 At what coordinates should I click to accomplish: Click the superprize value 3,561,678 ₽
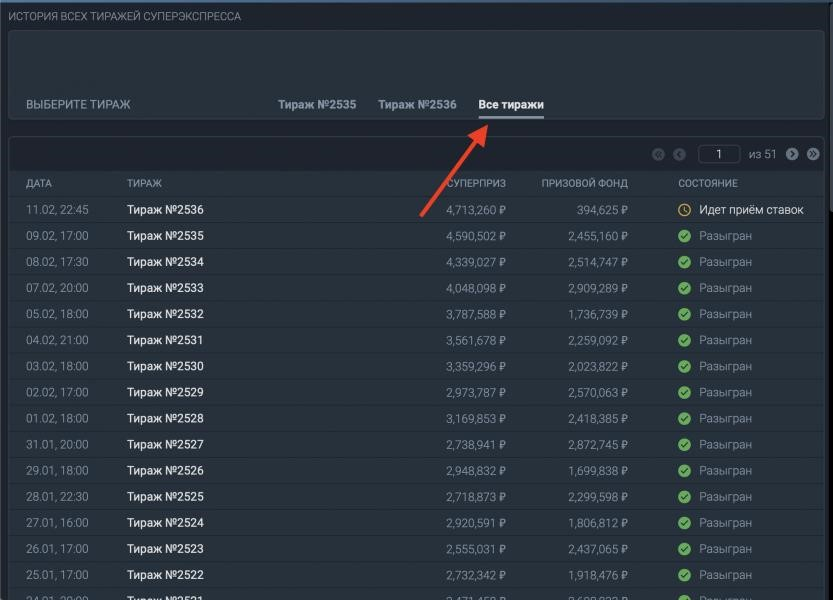click(x=476, y=341)
